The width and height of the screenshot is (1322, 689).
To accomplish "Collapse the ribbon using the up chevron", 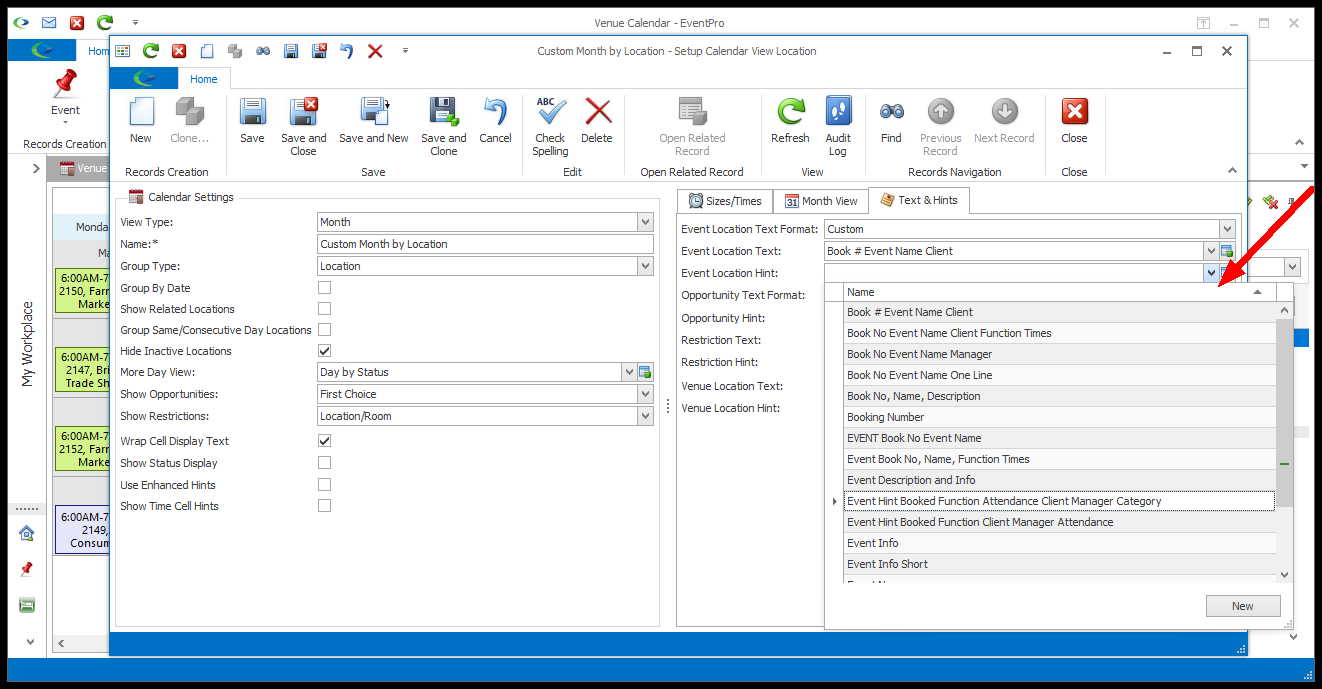I will [1232, 172].
